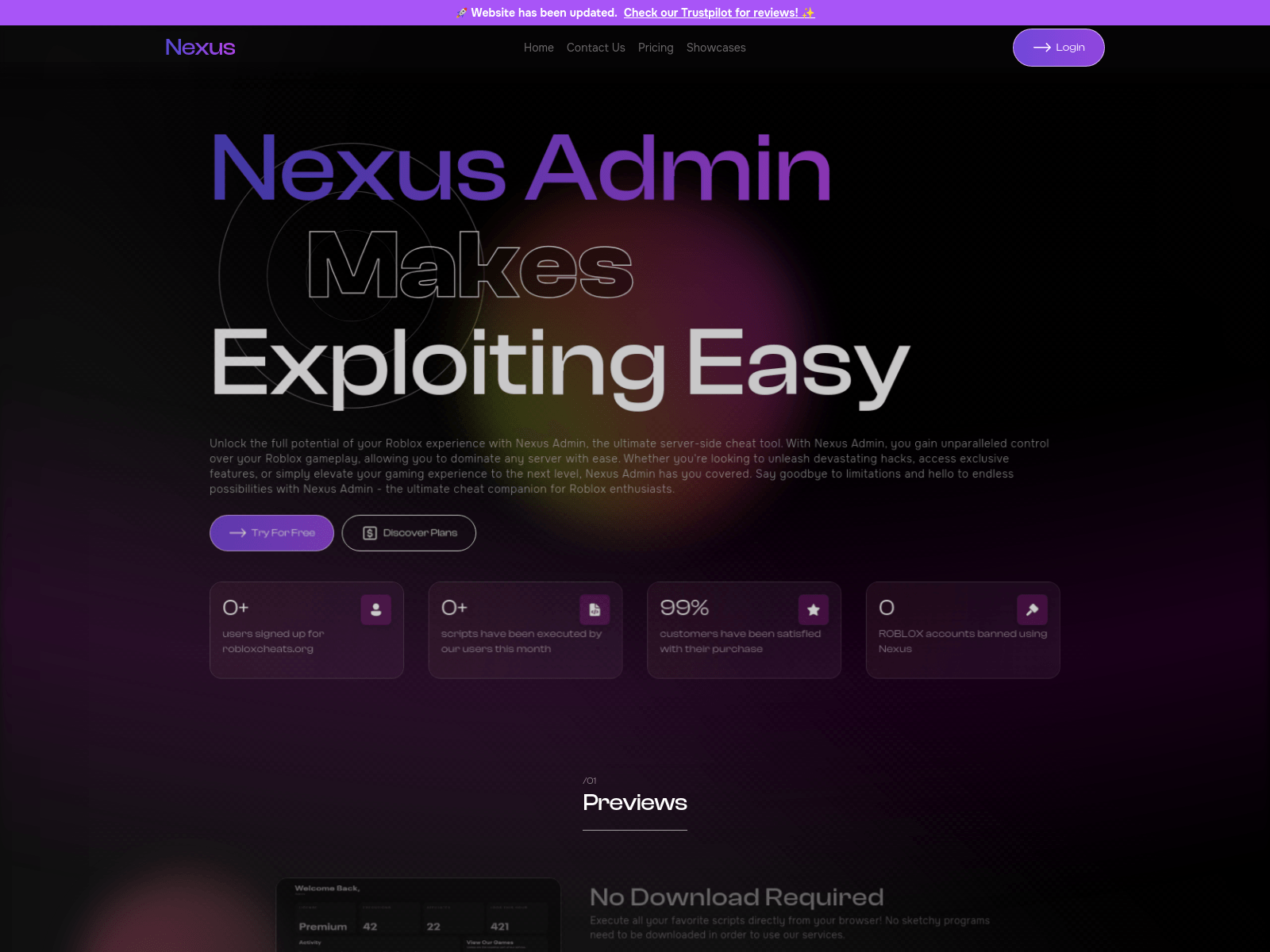Click the Discover Plans button
1270x952 pixels.
(409, 533)
